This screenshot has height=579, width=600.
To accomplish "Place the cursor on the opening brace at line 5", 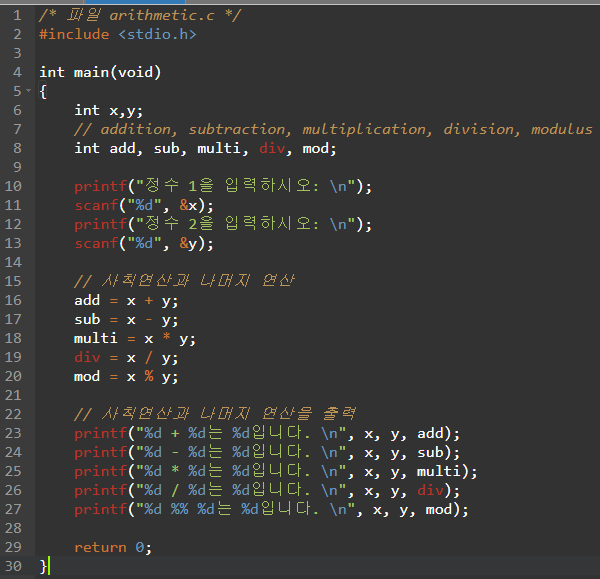I will pos(43,92).
